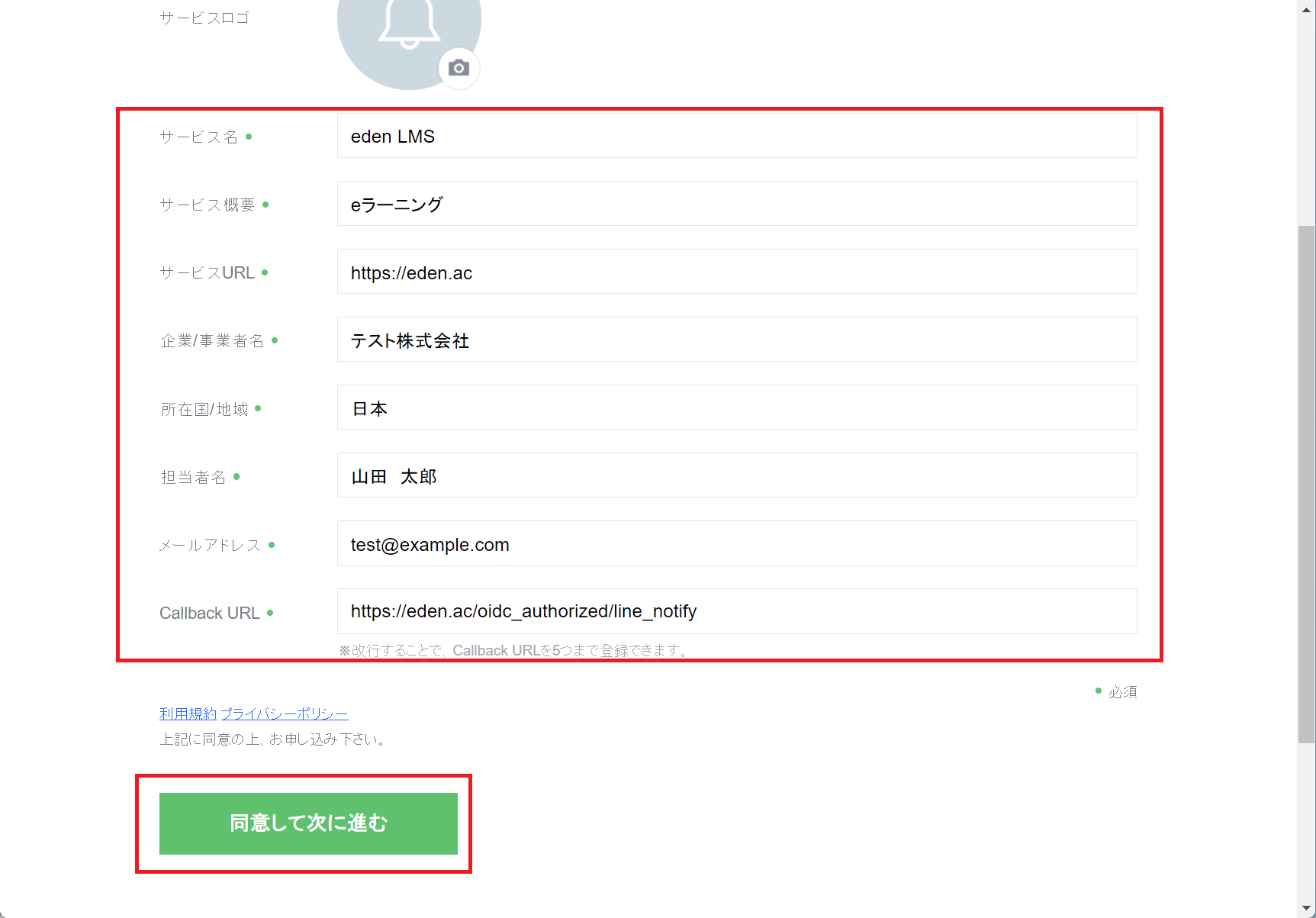The width and height of the screenshot is (1316, 918).
Task: Click the vertical scrollbar thumb
Action: point(1307,484)
